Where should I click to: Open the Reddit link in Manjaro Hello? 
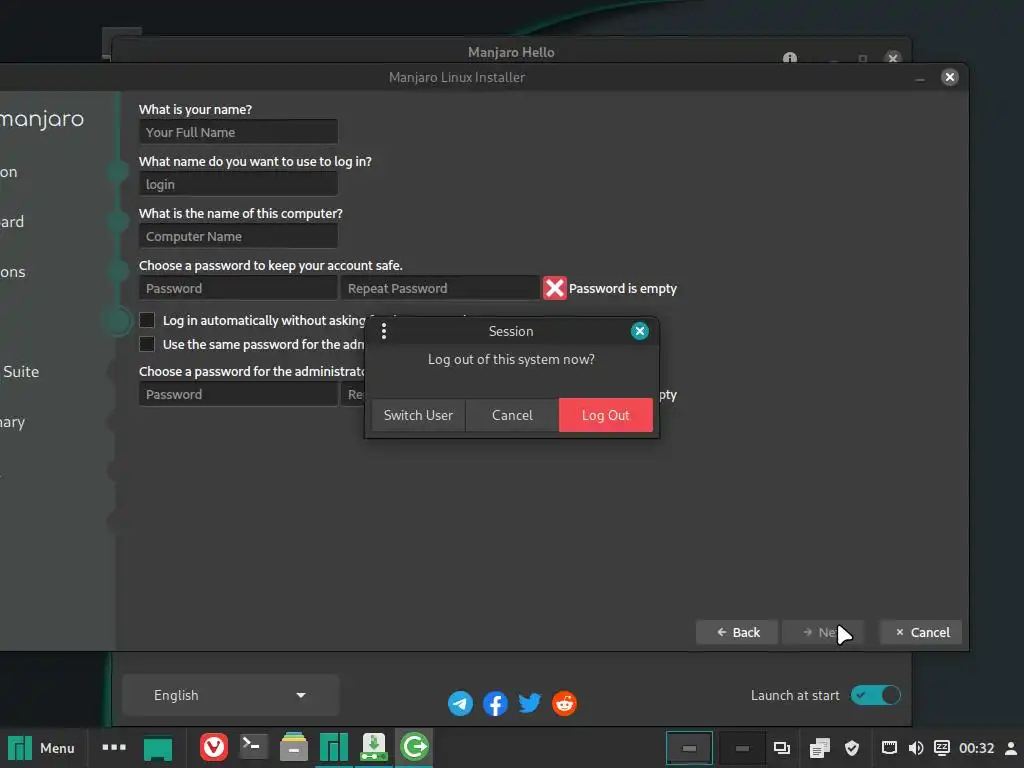tap(564, 703)
